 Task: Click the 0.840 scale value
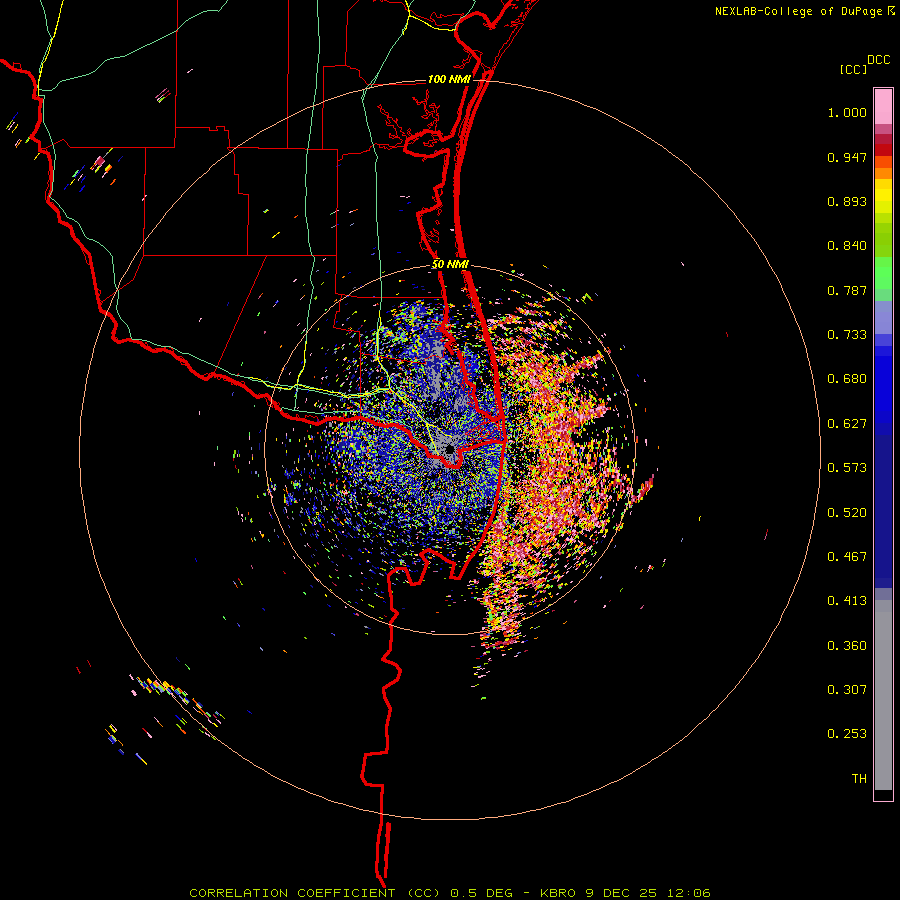[x=847, y=246]
